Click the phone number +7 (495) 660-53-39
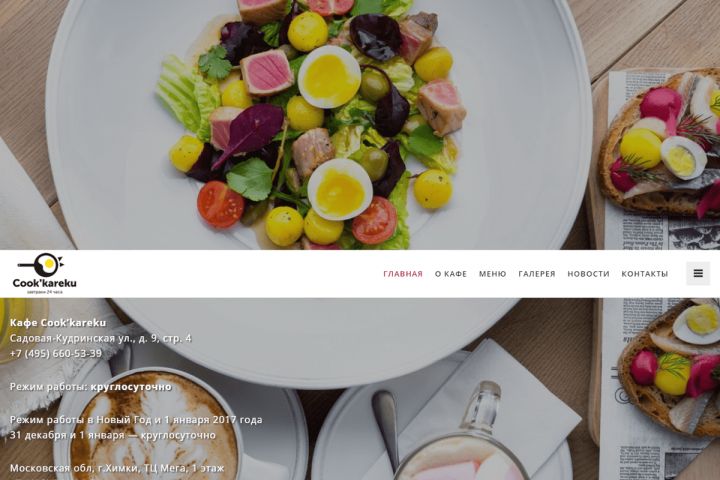 (56, 353)
